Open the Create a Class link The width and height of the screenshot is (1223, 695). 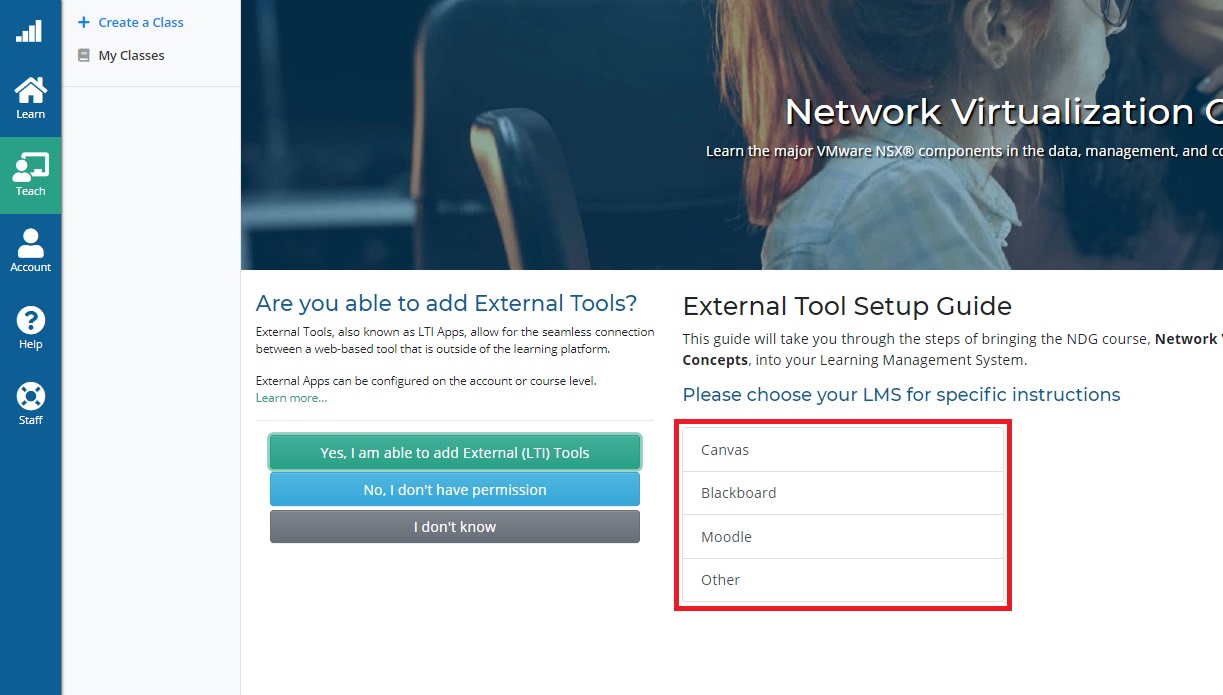tap(141, 22)
